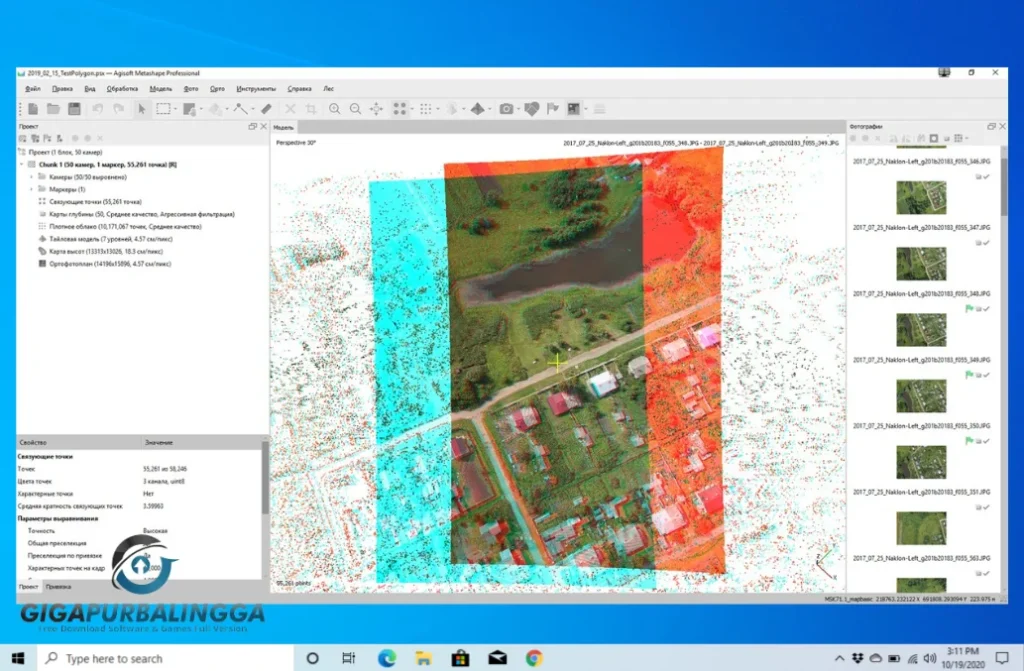This screenshot has width=1024, height=671.
Task: Click the Save project toolbar icon
Action: click(74, 108)
